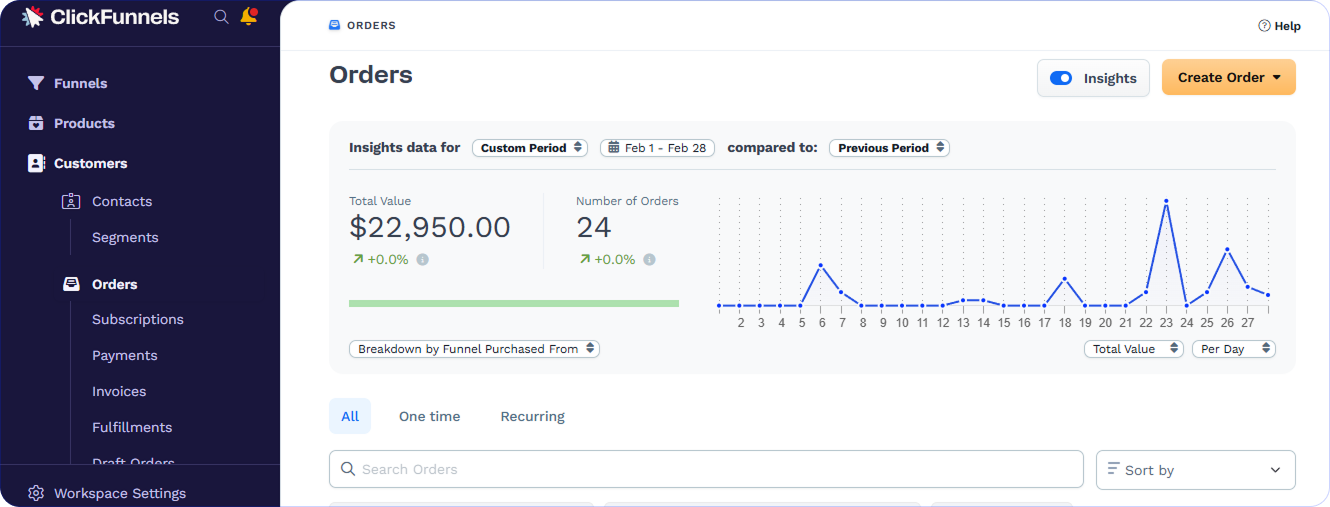Click the Help question mark icon
1330x507 pixels.
point(1264,26)
